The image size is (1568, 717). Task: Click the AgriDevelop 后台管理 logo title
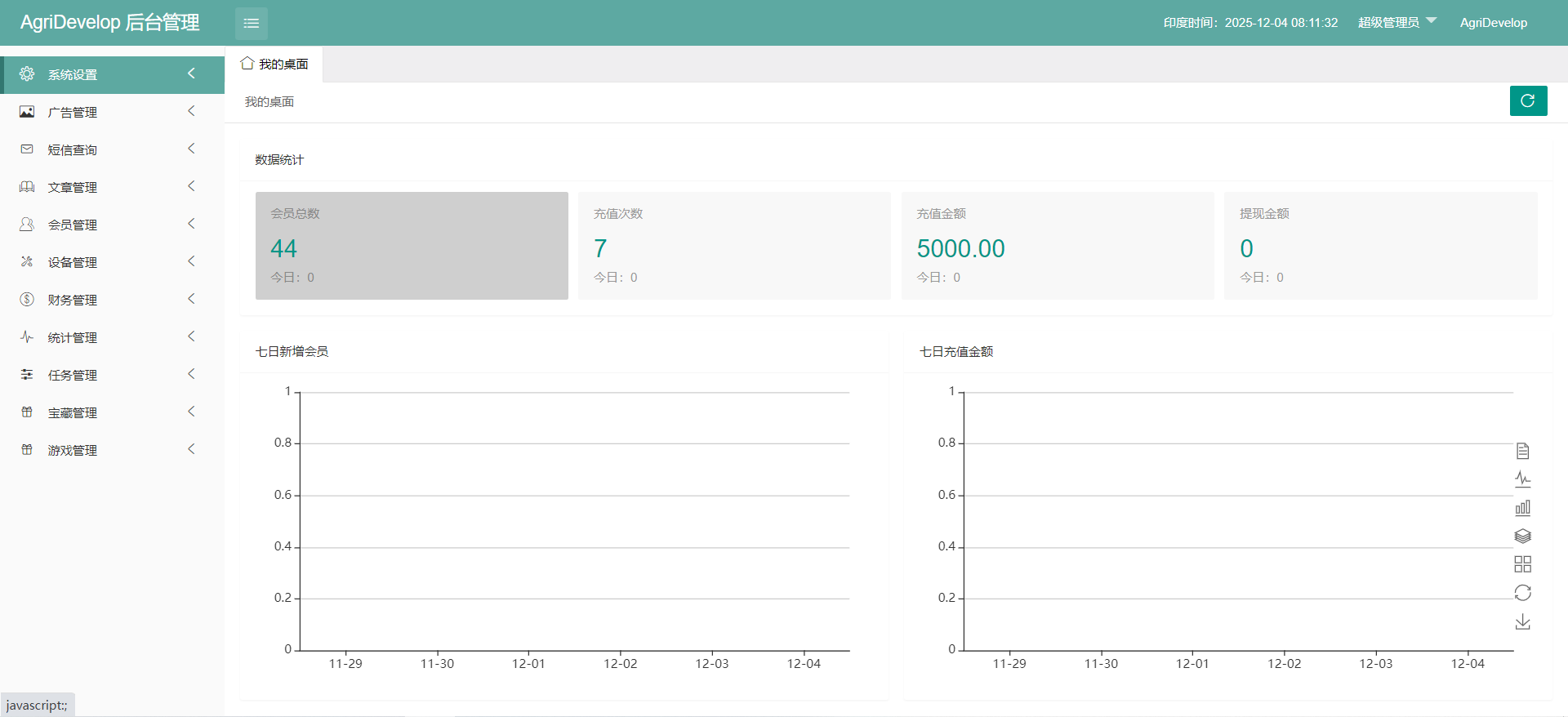(x=109, y=23)
